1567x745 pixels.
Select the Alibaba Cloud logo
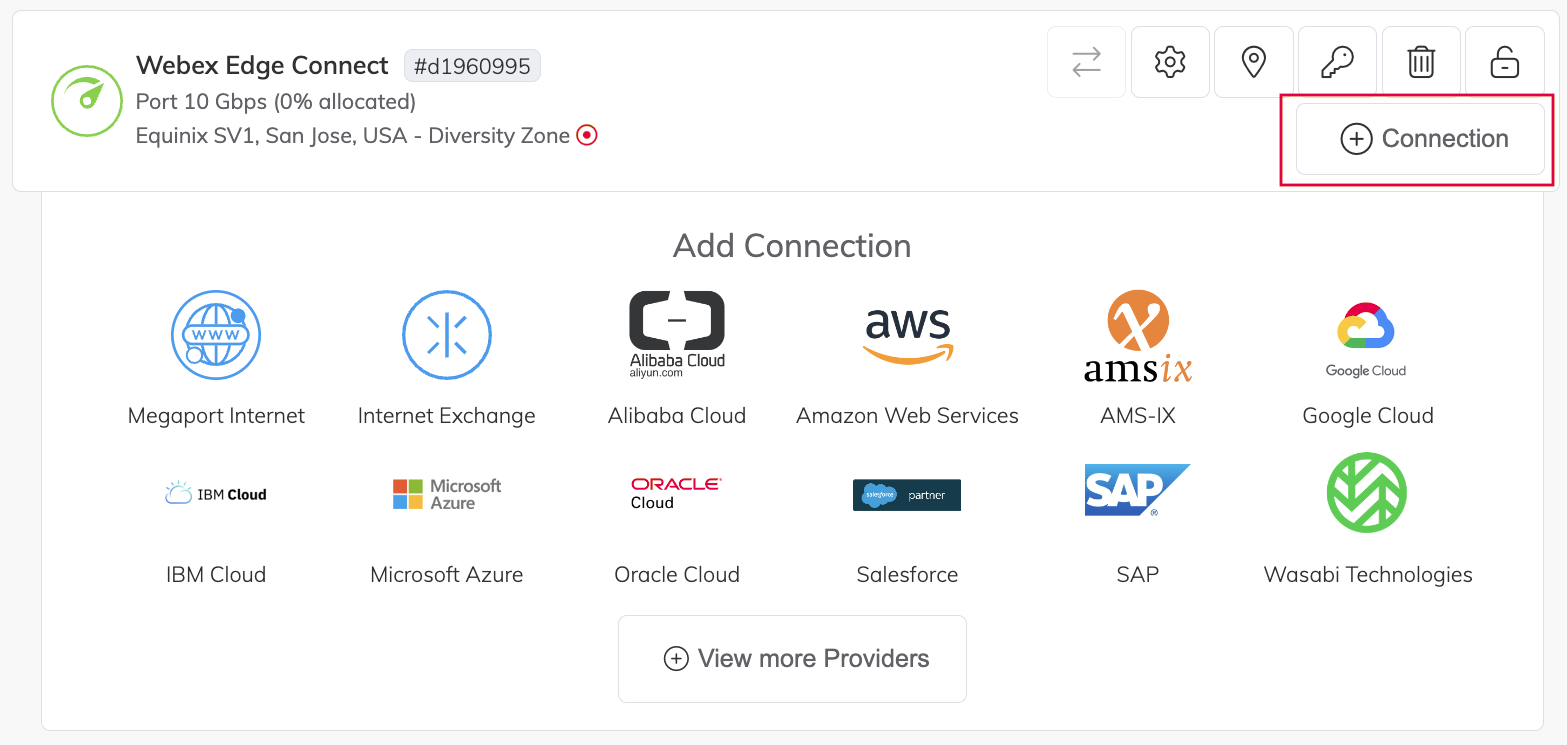click(x=676, y=334)
